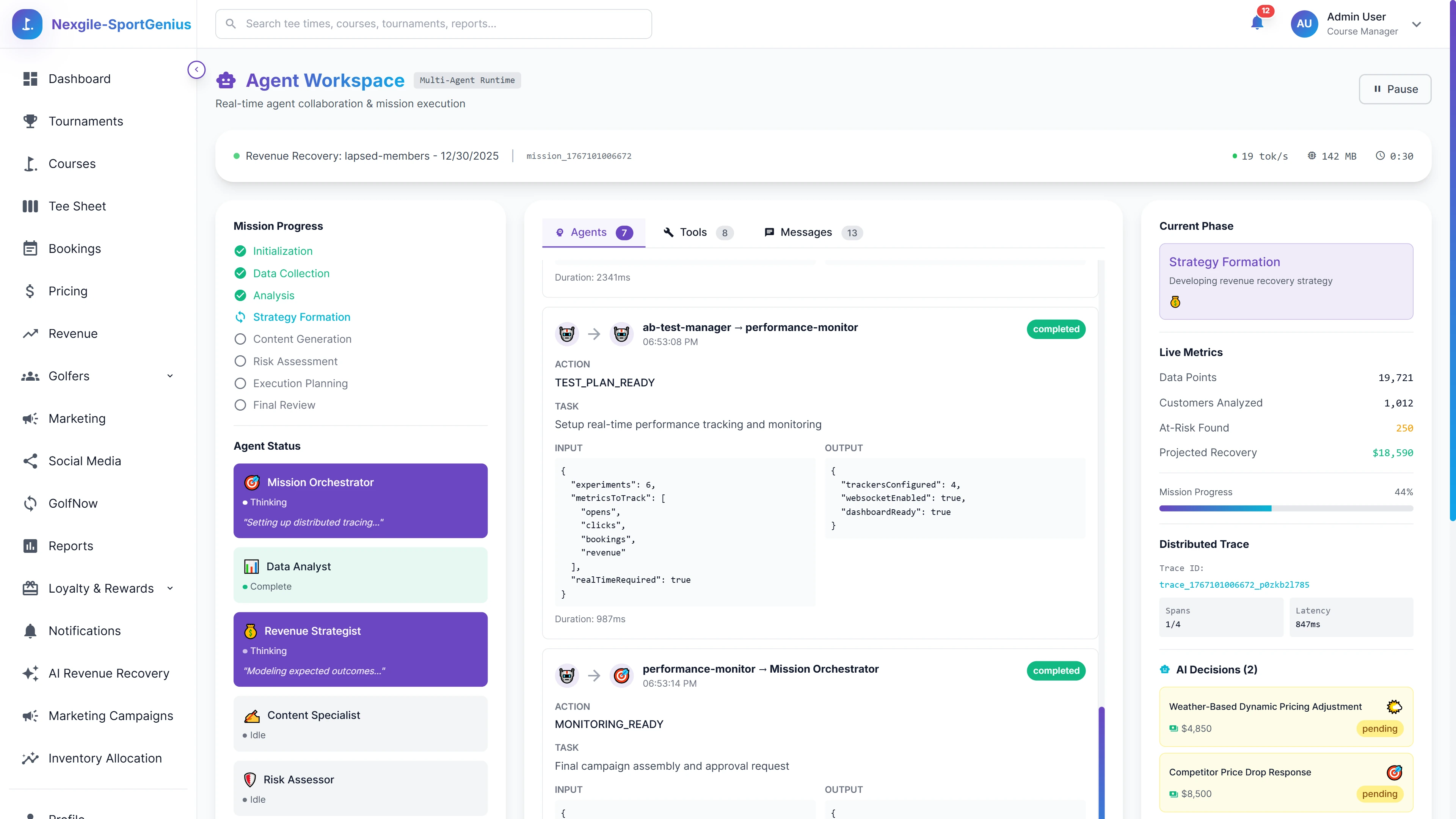The image size is (1456, 819).
Task: Select the GolfNow sync icon
Action: [30, 503]
